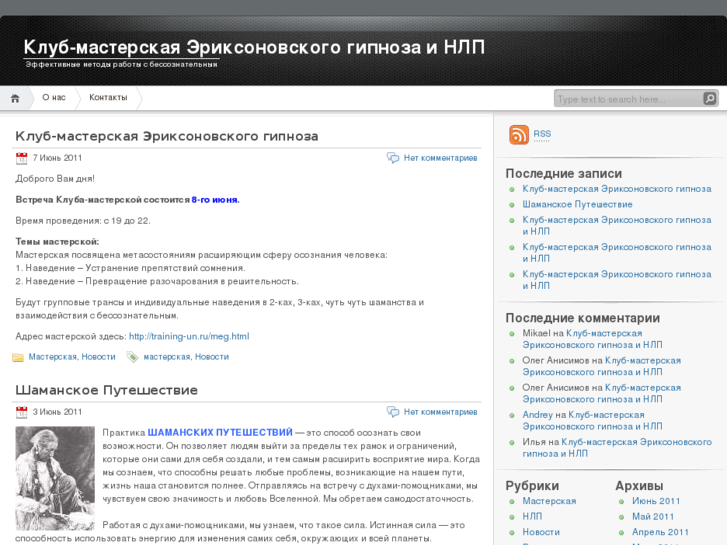This screenshot has height=545, width=727.
Task: Click the Последние комментарии heading
Action: pos(582,318)
